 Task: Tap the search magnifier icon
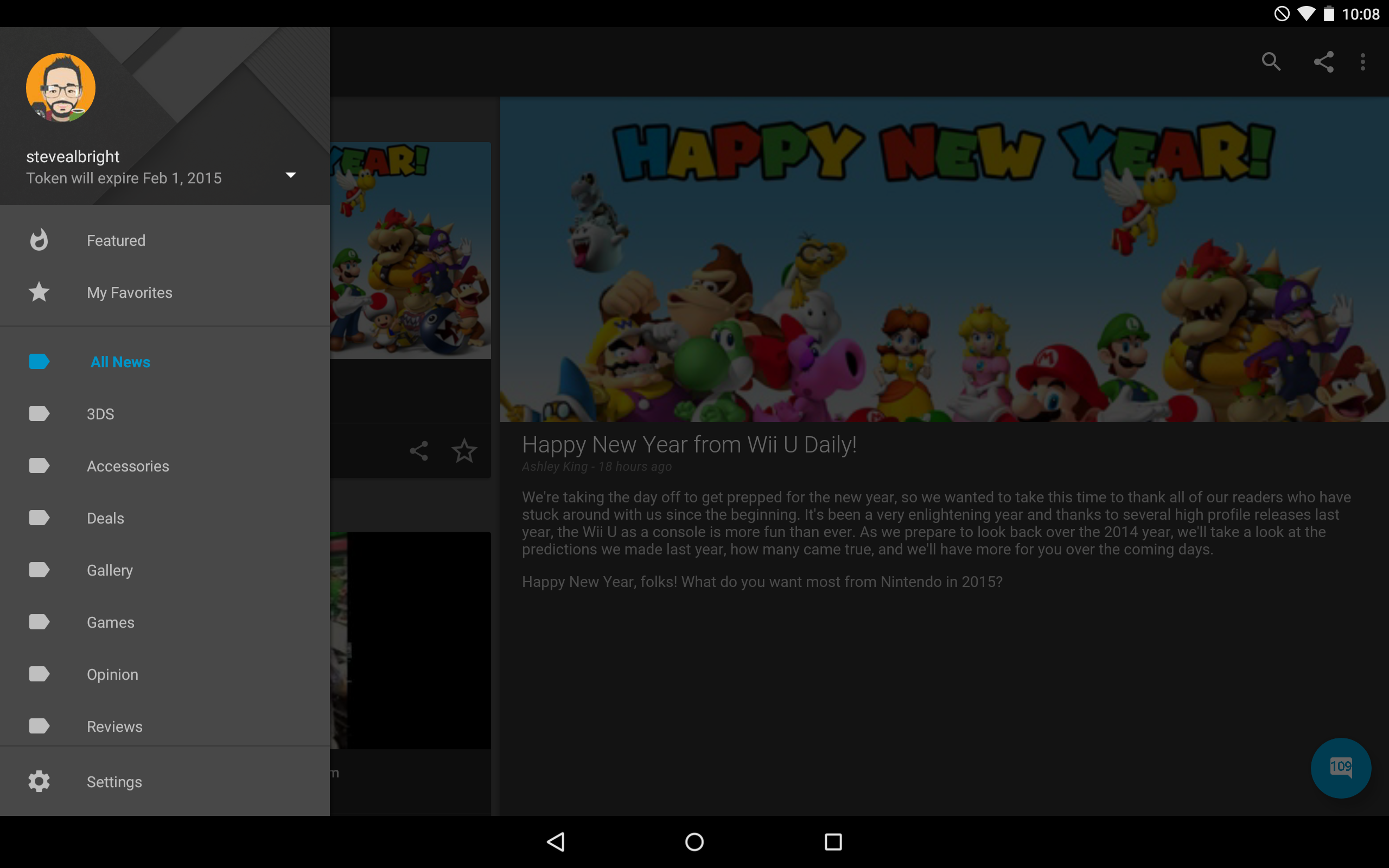tap(1271, 61)
